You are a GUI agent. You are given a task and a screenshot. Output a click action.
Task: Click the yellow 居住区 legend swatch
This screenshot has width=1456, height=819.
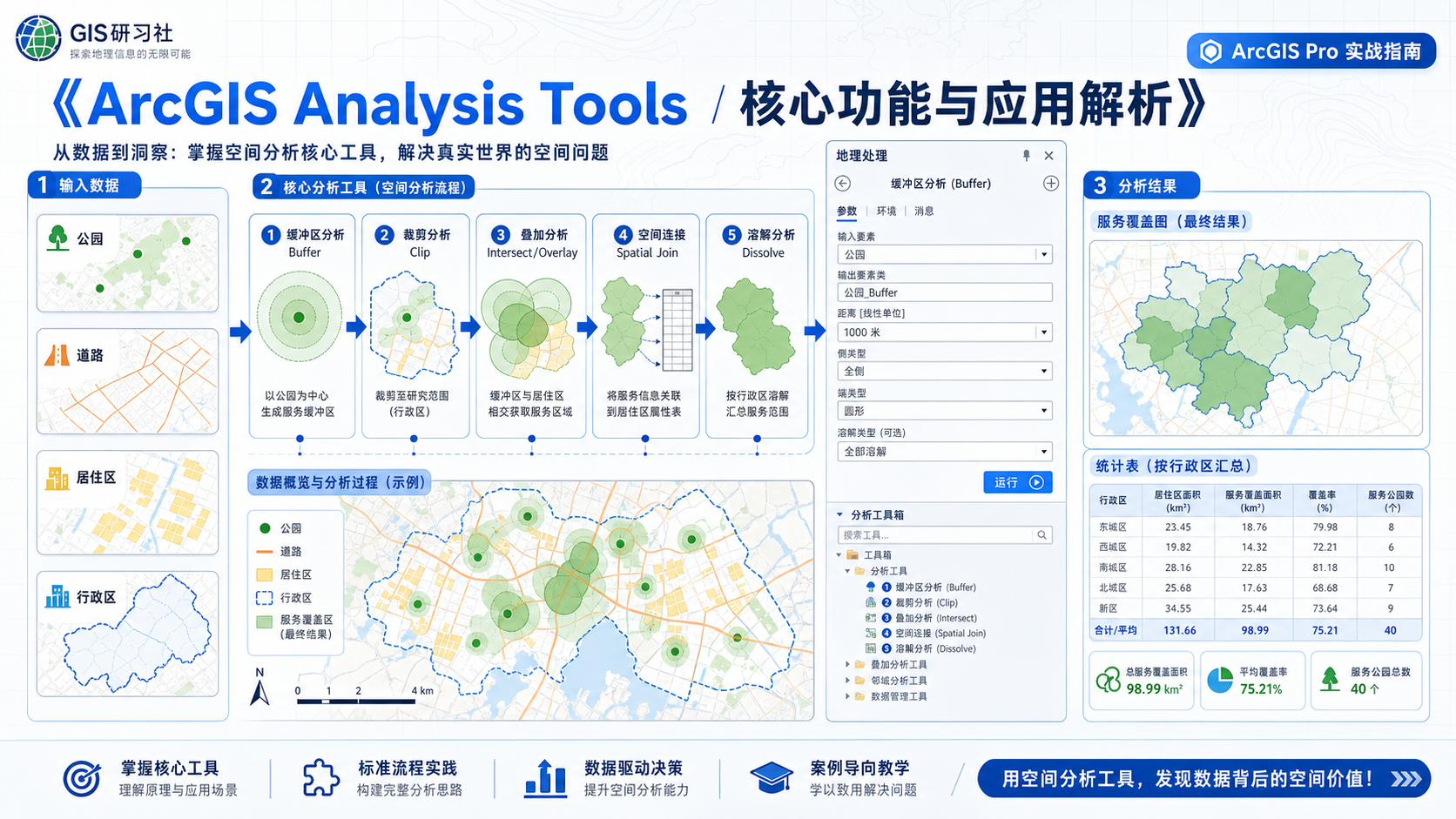point(265,574)
